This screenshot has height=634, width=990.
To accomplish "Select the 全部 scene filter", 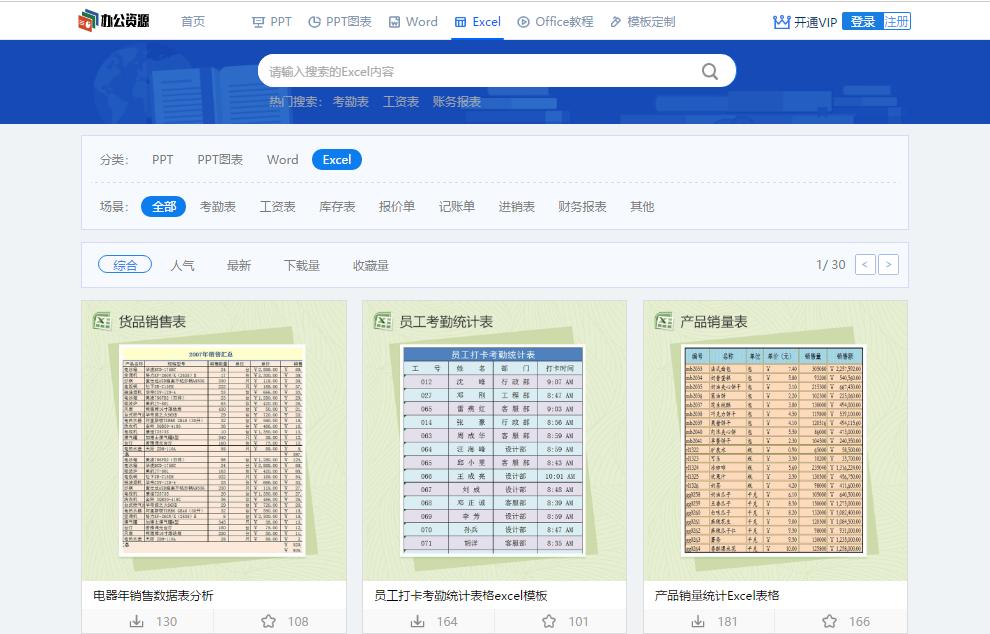I will [163, 206].
